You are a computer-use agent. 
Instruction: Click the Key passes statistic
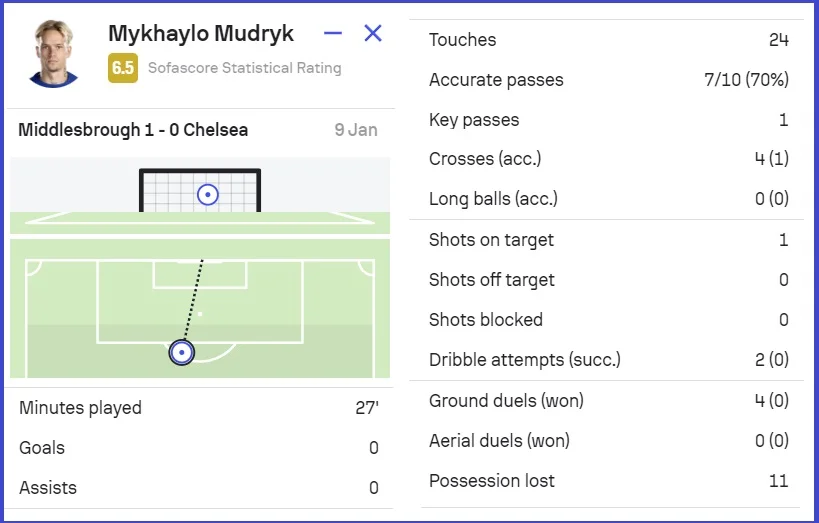608,120
